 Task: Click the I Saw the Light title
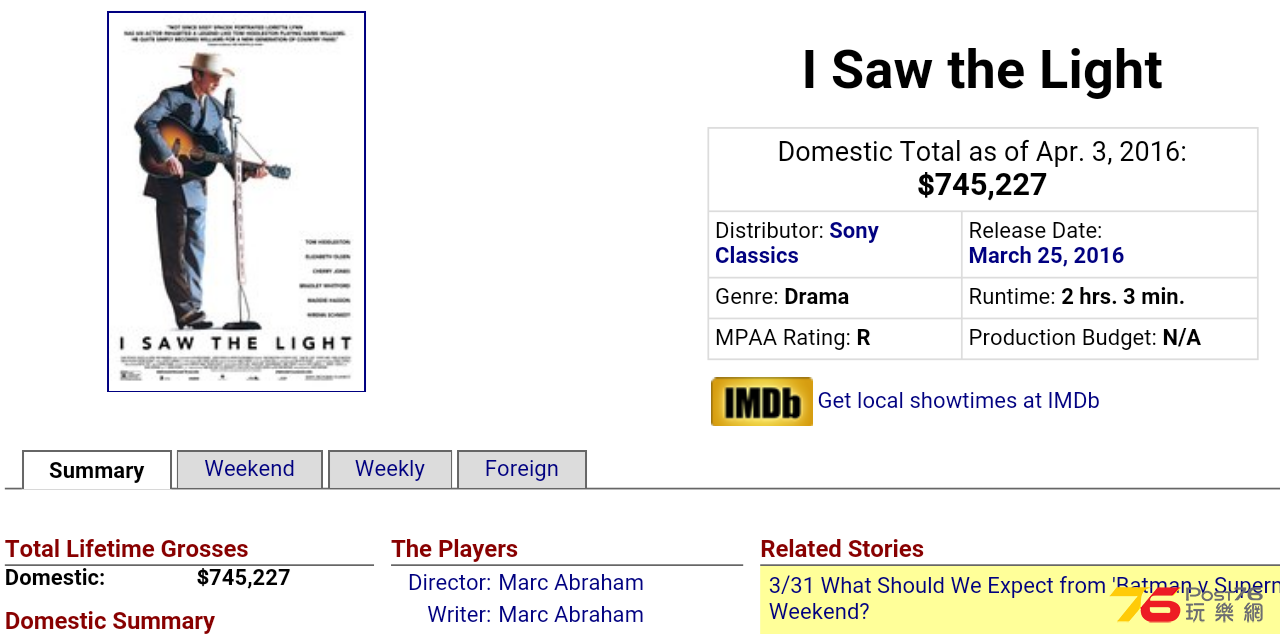click(982, 70)
